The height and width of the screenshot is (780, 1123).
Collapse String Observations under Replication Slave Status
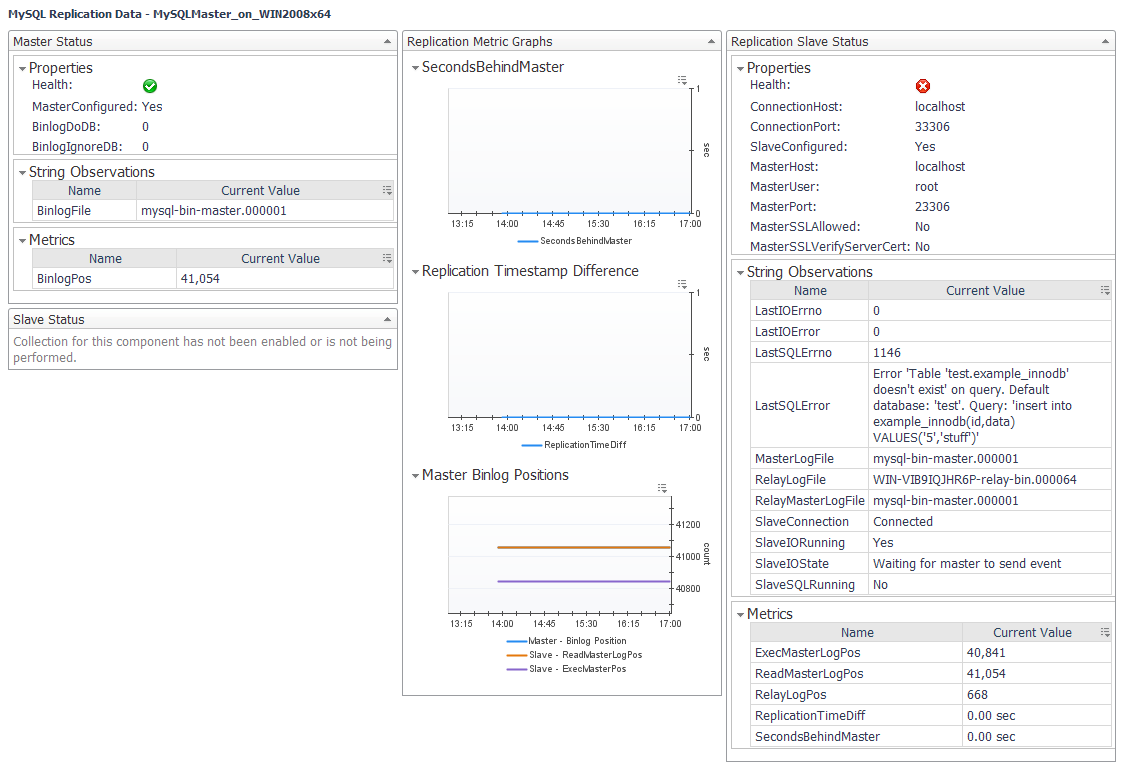pyautogui.click(x=741, y=273)
